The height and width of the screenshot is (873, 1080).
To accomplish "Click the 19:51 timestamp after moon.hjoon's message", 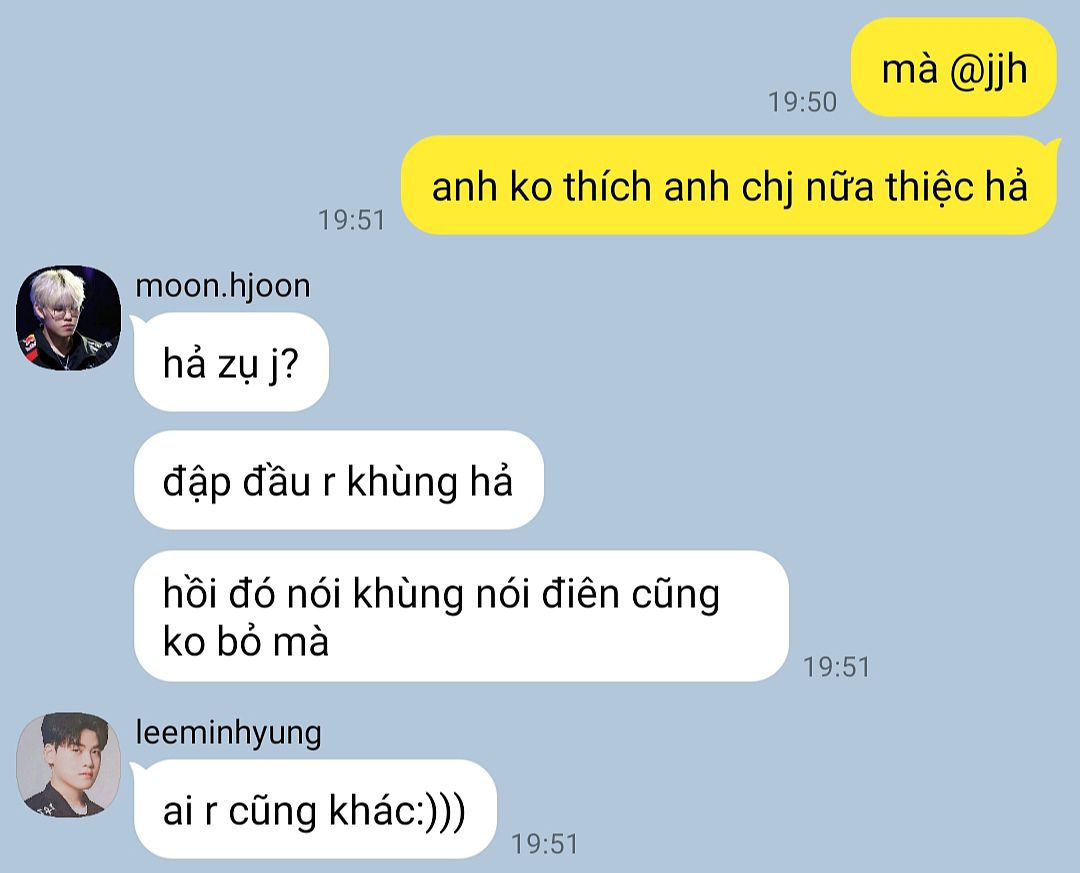I will [x=837, y=667].
